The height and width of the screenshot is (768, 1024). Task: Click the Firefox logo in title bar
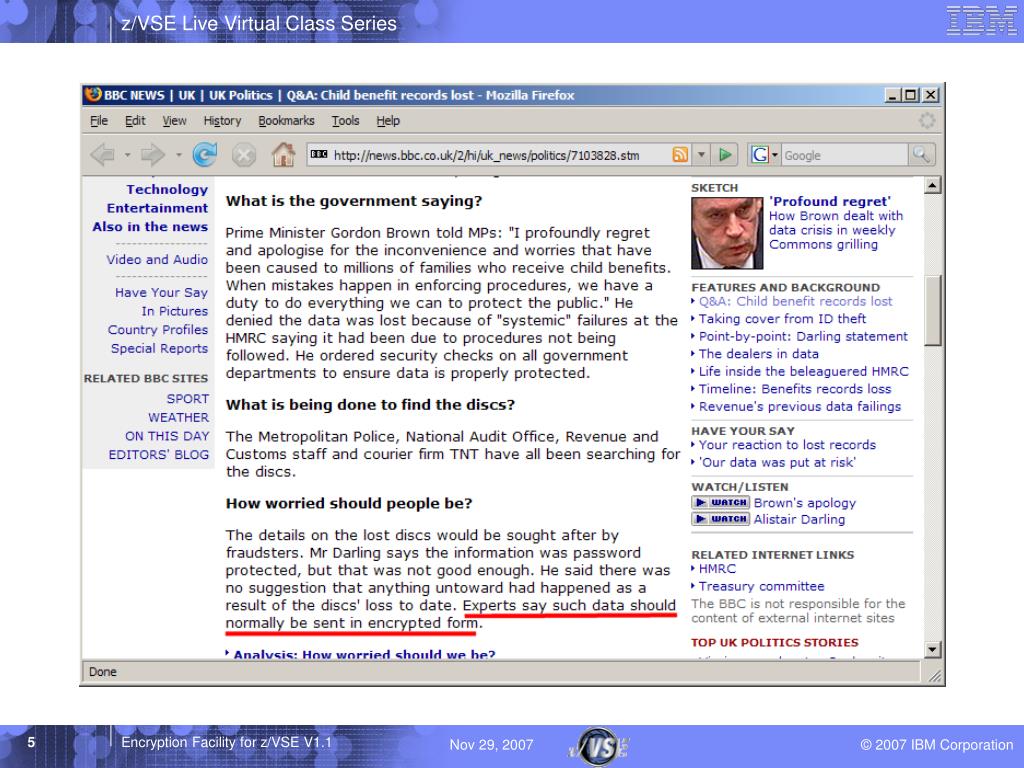click(x=93, y=95)
